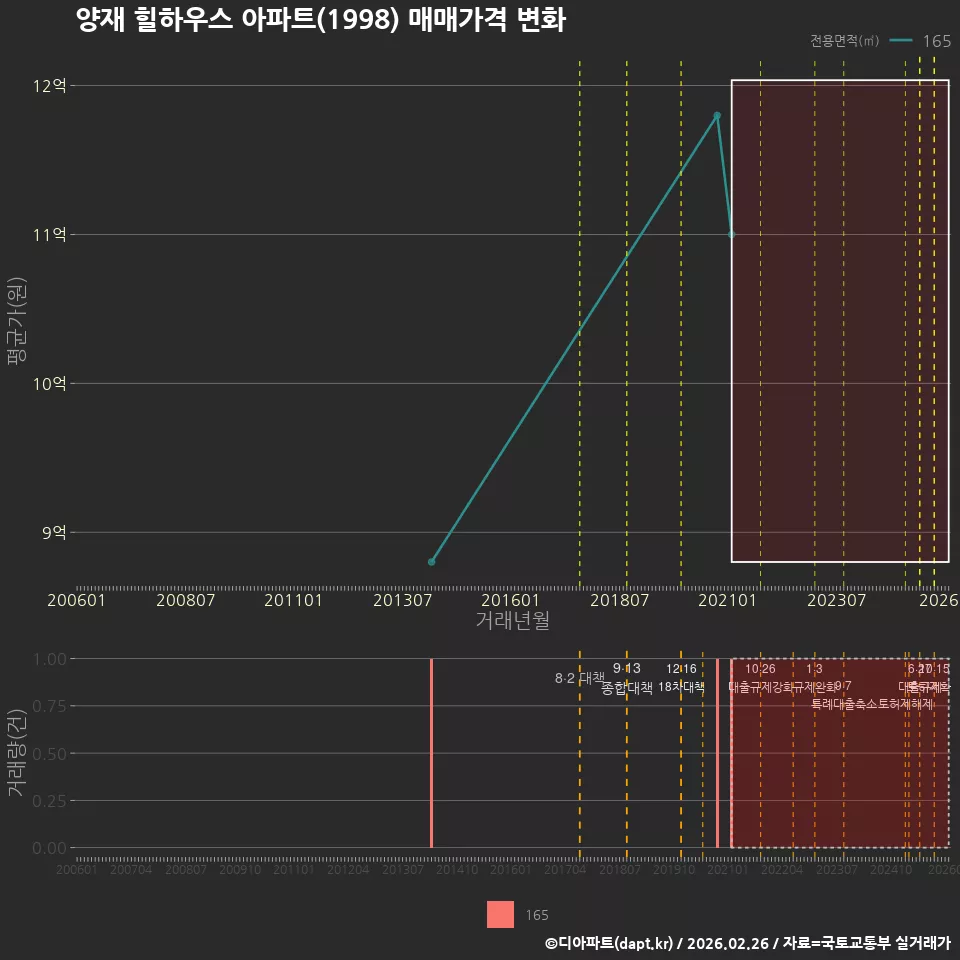Click the 8·2 대책 policy label
This screenshot has height=960, width=960.
(x=579, y=678)
